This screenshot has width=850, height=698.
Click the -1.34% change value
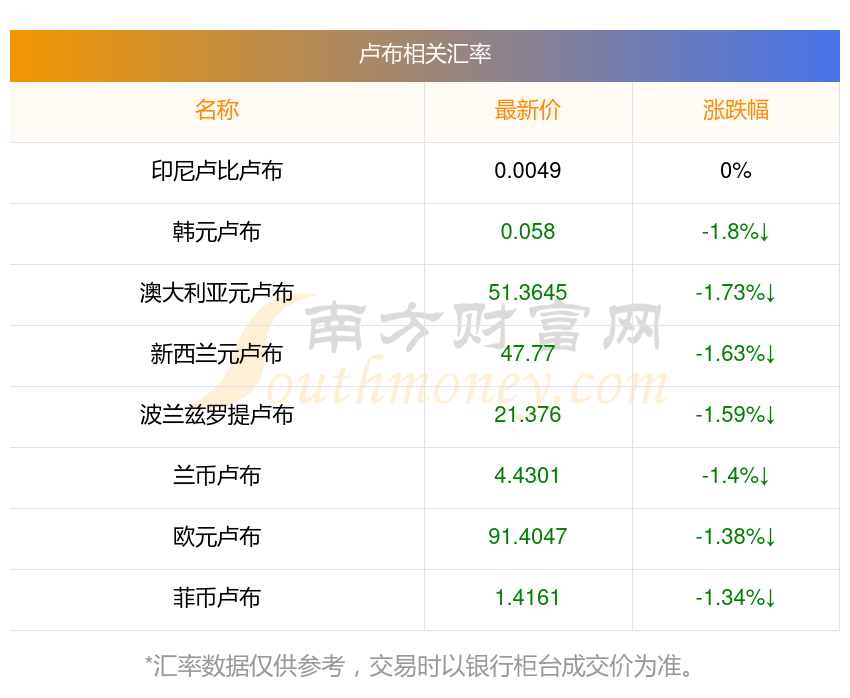[736, 598]
